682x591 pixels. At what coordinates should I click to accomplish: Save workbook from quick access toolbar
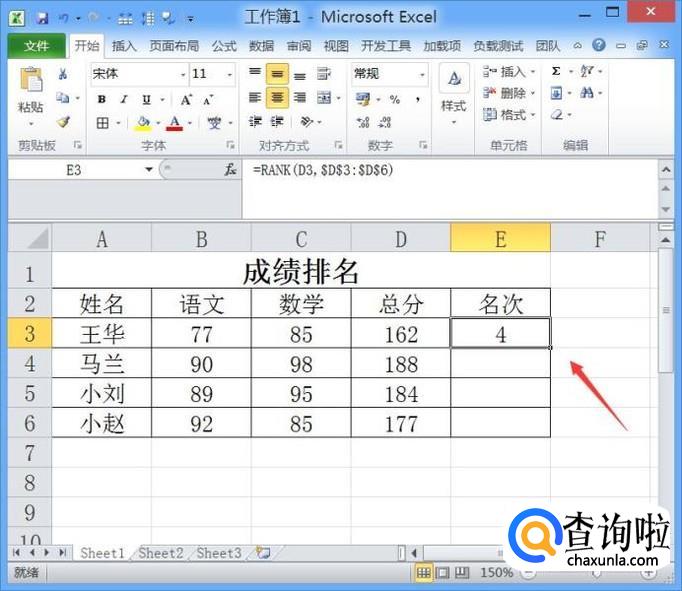click(42, 18)
